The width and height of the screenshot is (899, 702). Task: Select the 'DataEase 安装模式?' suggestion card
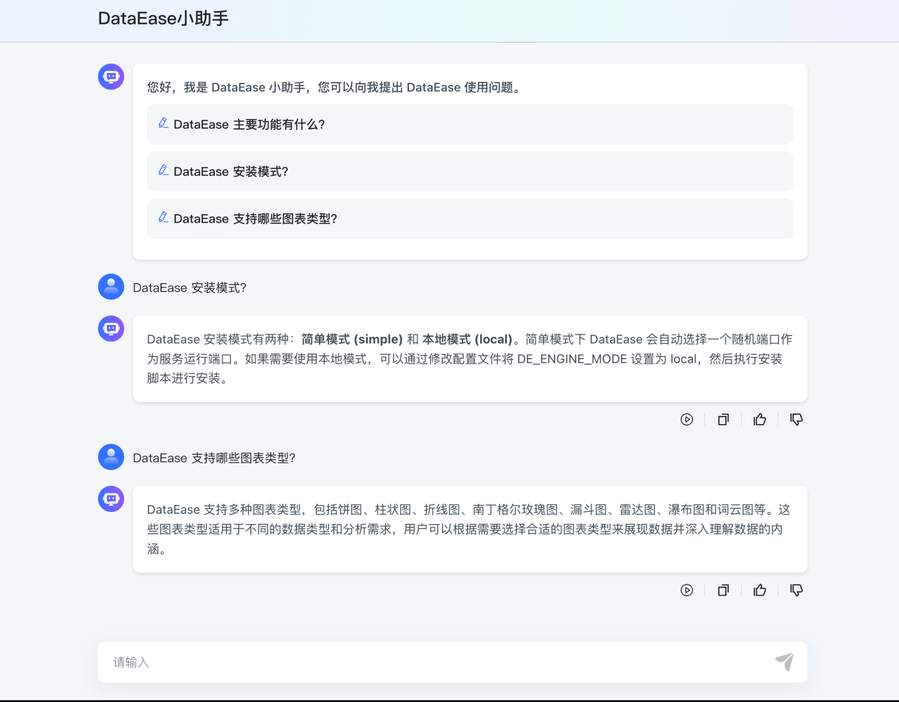click(x=470, y=171)
